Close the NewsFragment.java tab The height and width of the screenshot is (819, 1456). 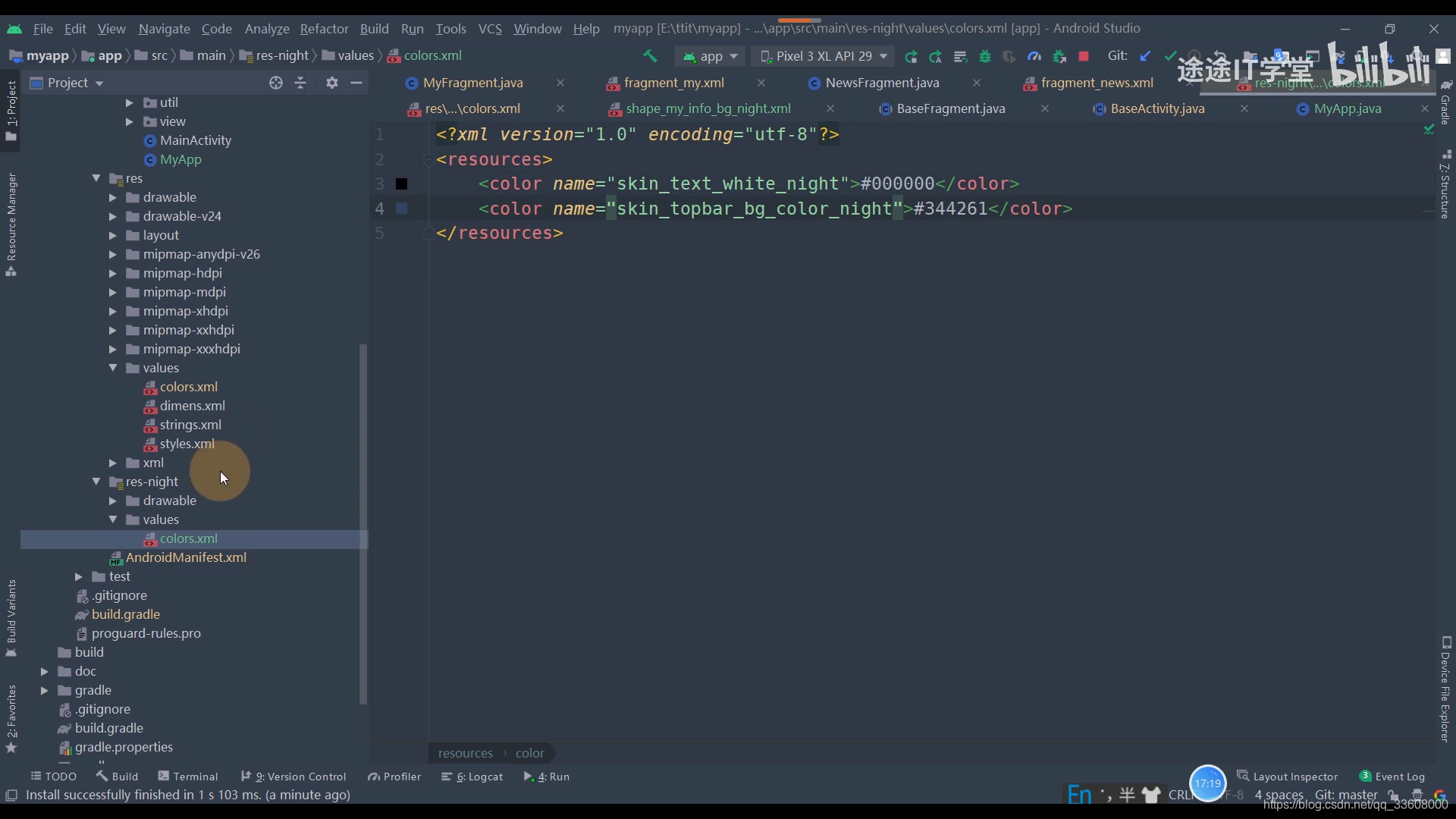click(x=977, y=83)
